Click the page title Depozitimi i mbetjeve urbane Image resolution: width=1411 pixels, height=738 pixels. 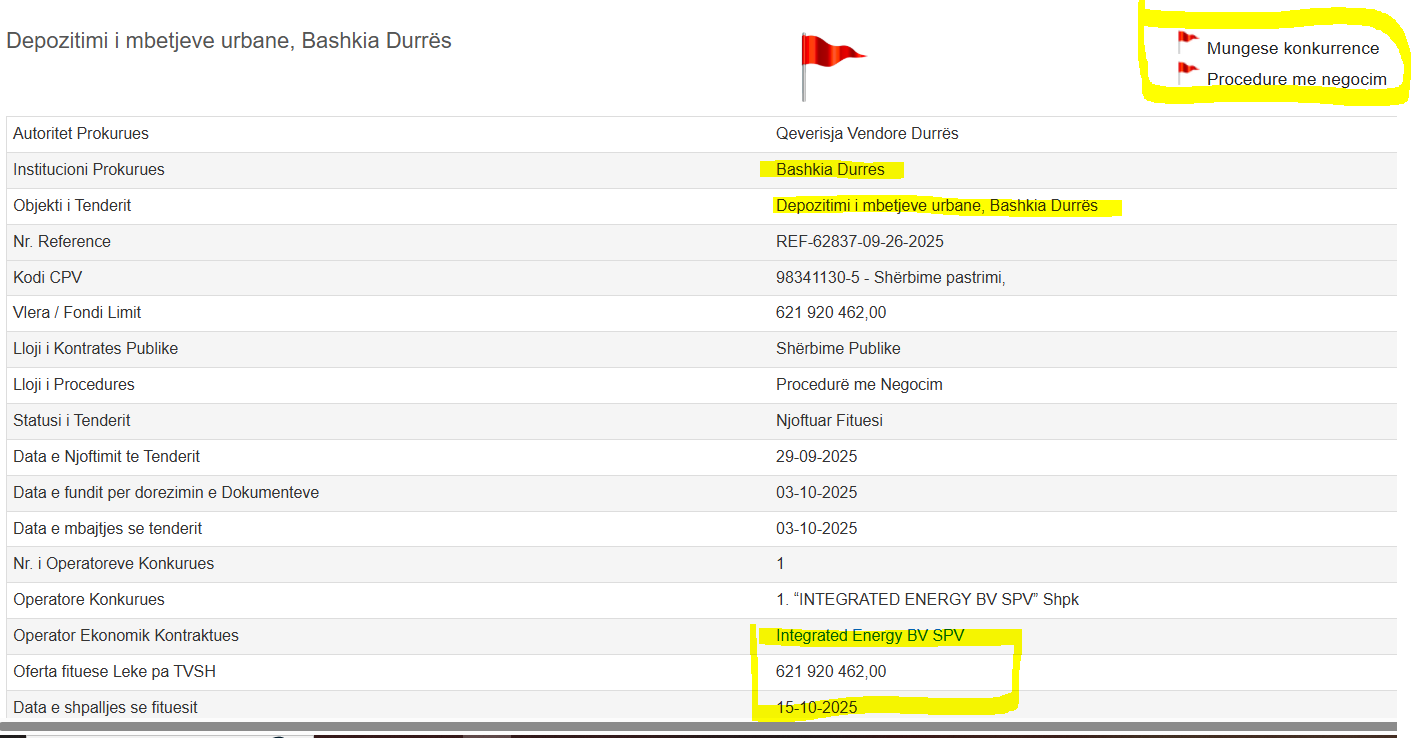(229, 41)
